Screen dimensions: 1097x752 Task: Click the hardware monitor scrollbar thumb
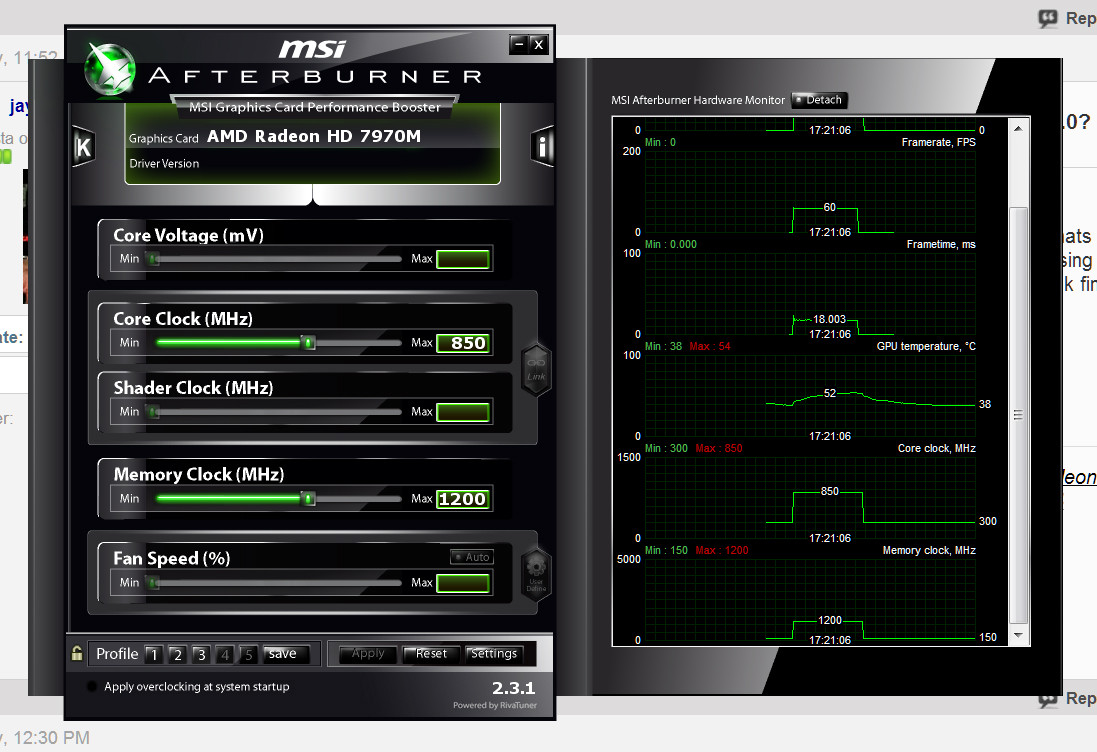click(1019, 415)
